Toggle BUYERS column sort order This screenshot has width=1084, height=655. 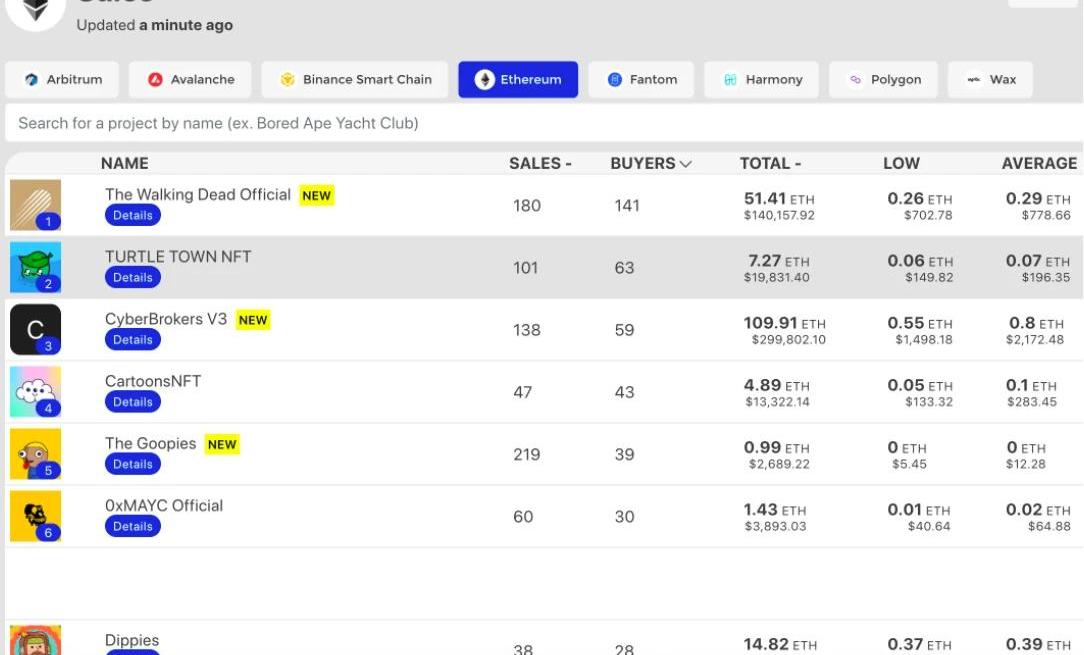pyautogui.click(x=651, y=163)
